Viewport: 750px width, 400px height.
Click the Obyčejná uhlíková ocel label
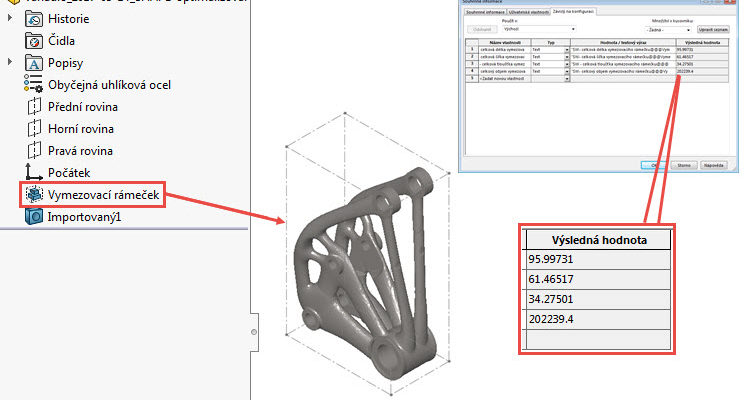(x=109, y=85)
